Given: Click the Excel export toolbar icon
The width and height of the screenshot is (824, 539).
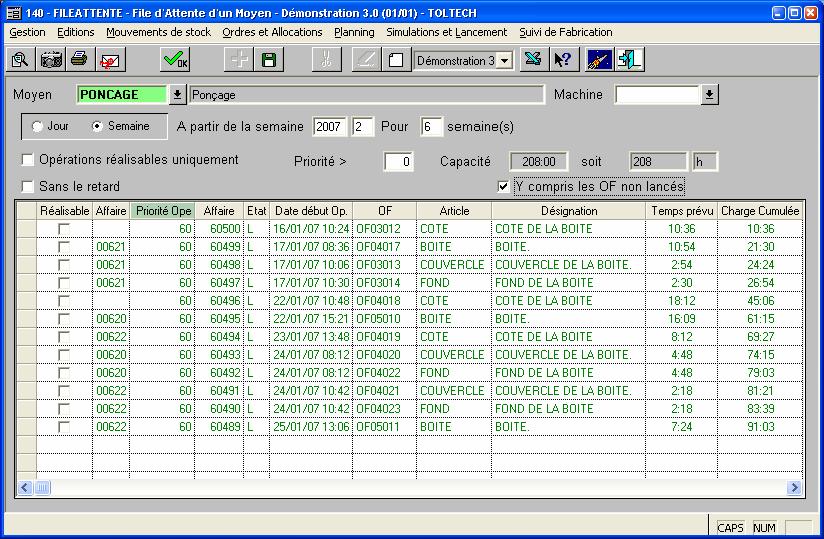Looking at the screenshot, I should coord(533,59).
